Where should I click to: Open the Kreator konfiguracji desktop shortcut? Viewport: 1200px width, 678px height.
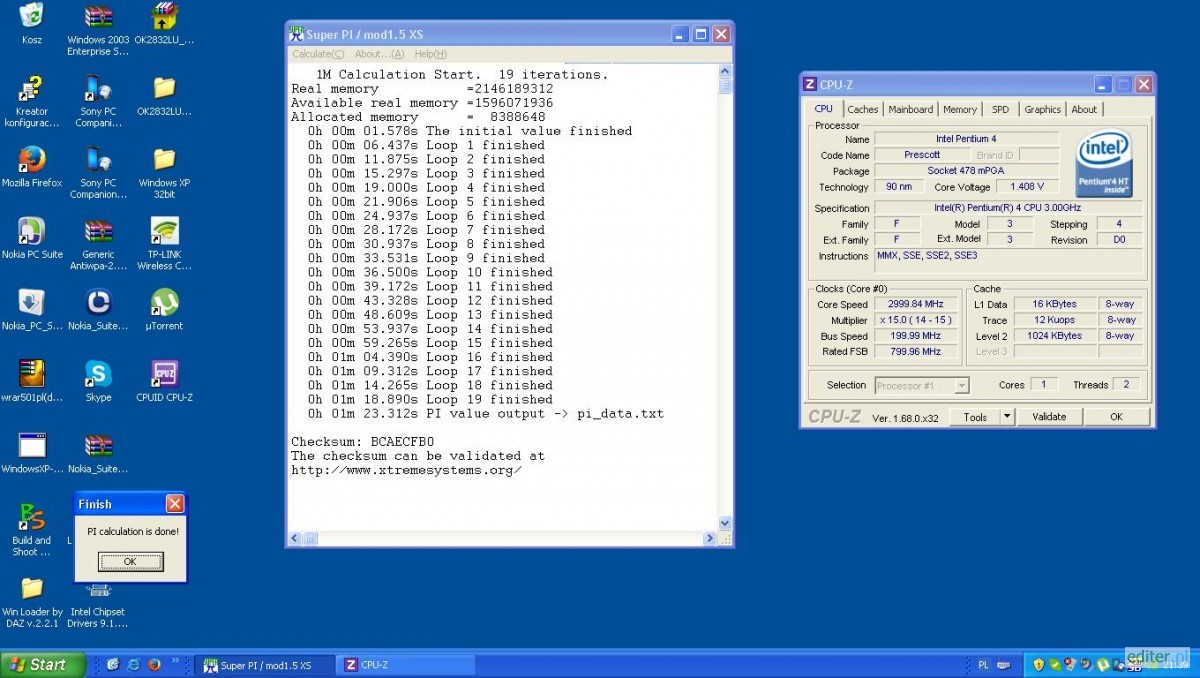31,89
